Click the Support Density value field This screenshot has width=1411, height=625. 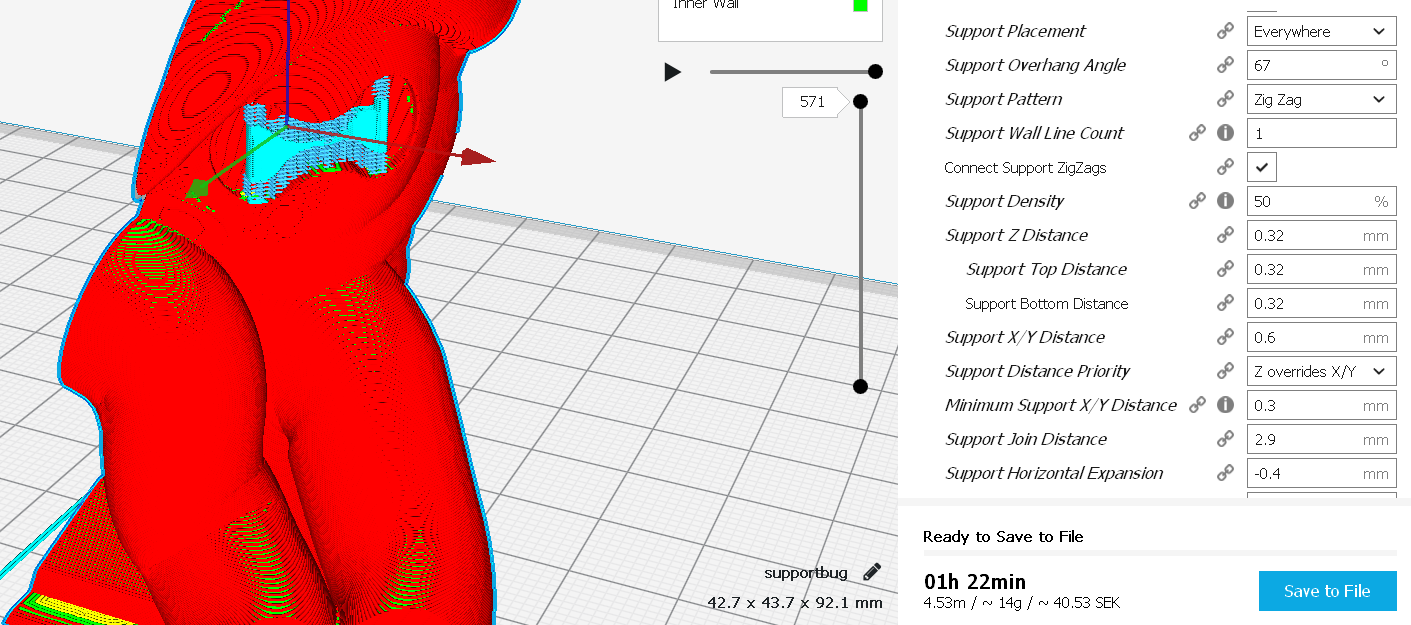[1321, 201]
